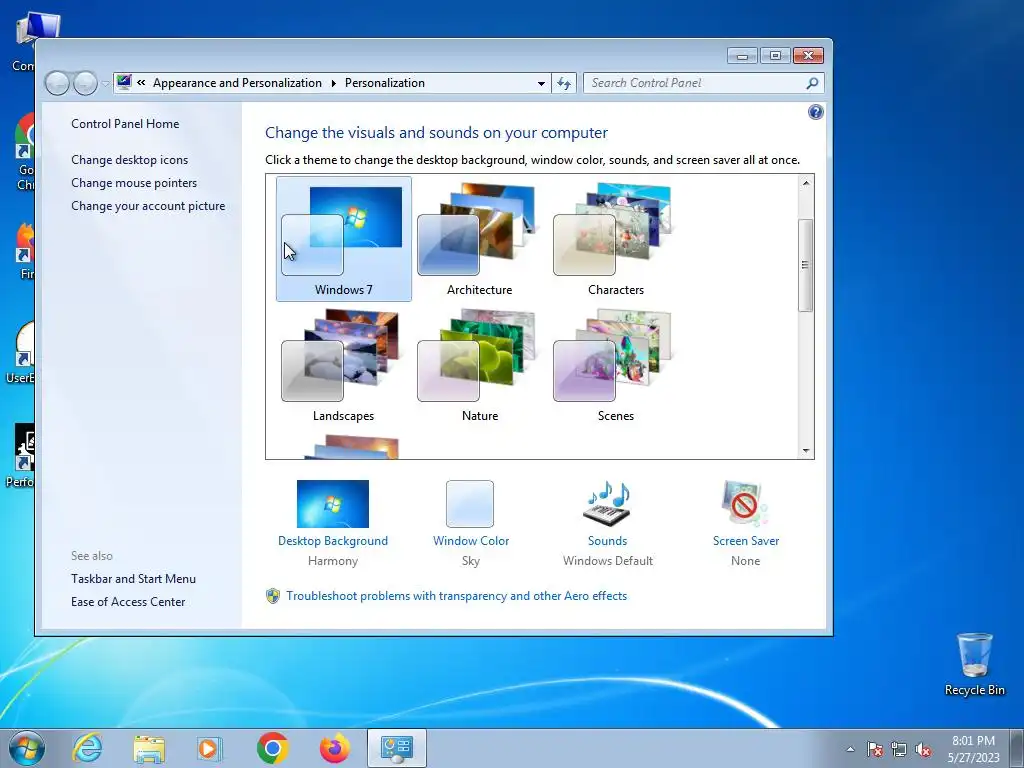The image size is (1024, 768).
Task: Pick the Scenes theme
Action: pyautogui.click(x=615, y=364)
